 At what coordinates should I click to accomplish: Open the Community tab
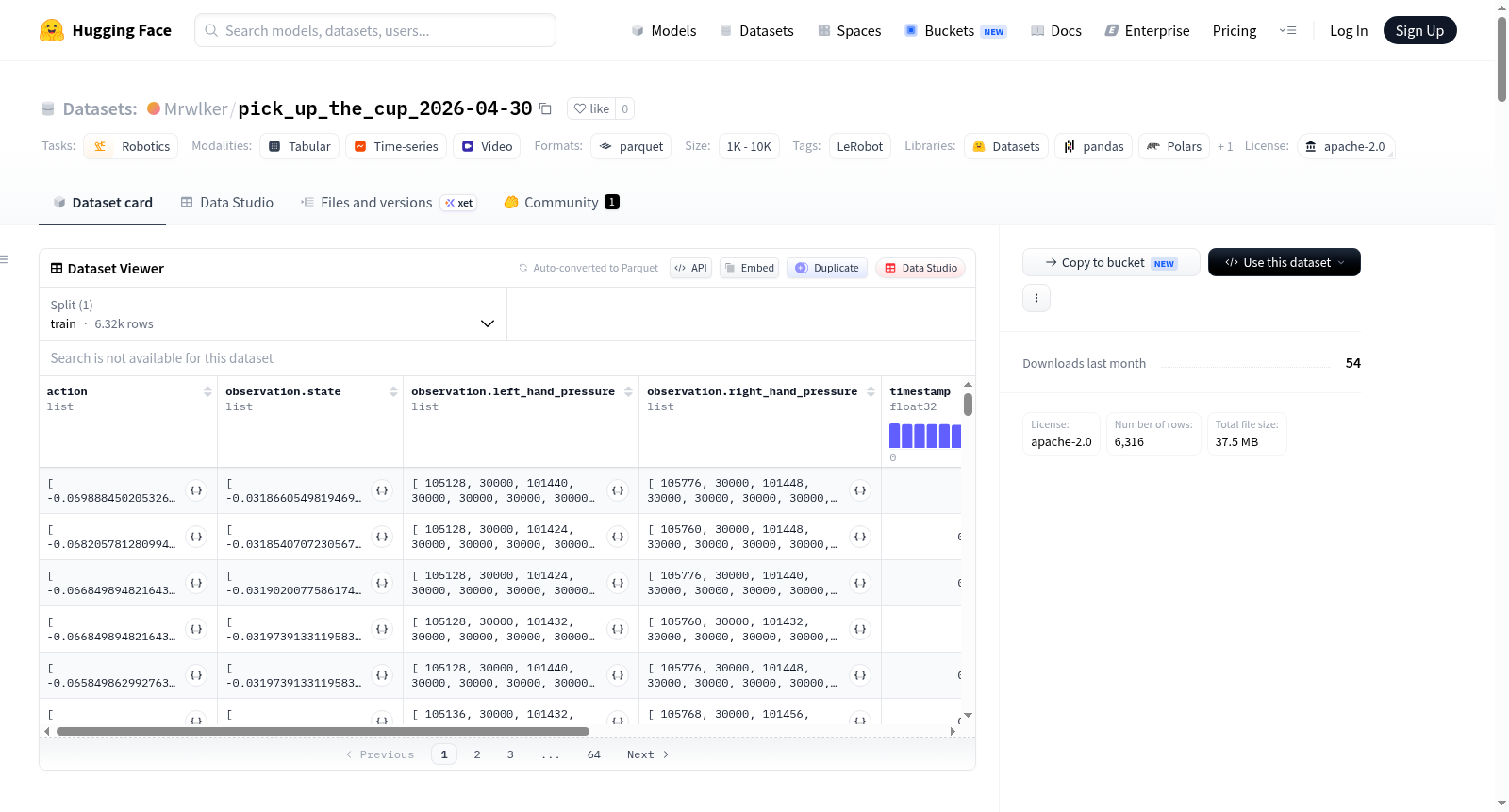click(561, 203)
